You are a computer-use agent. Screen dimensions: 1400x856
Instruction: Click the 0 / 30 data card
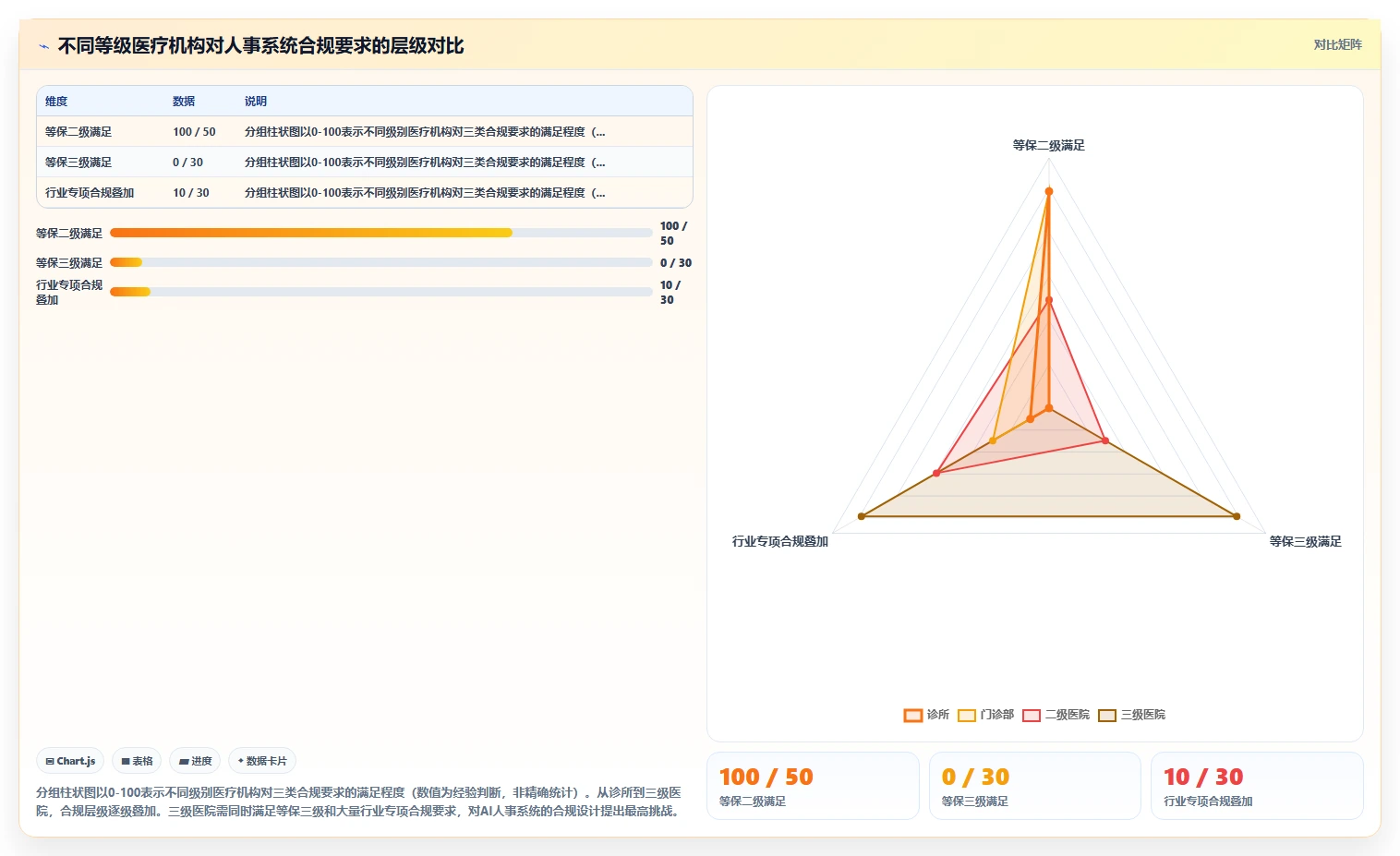1034,786
